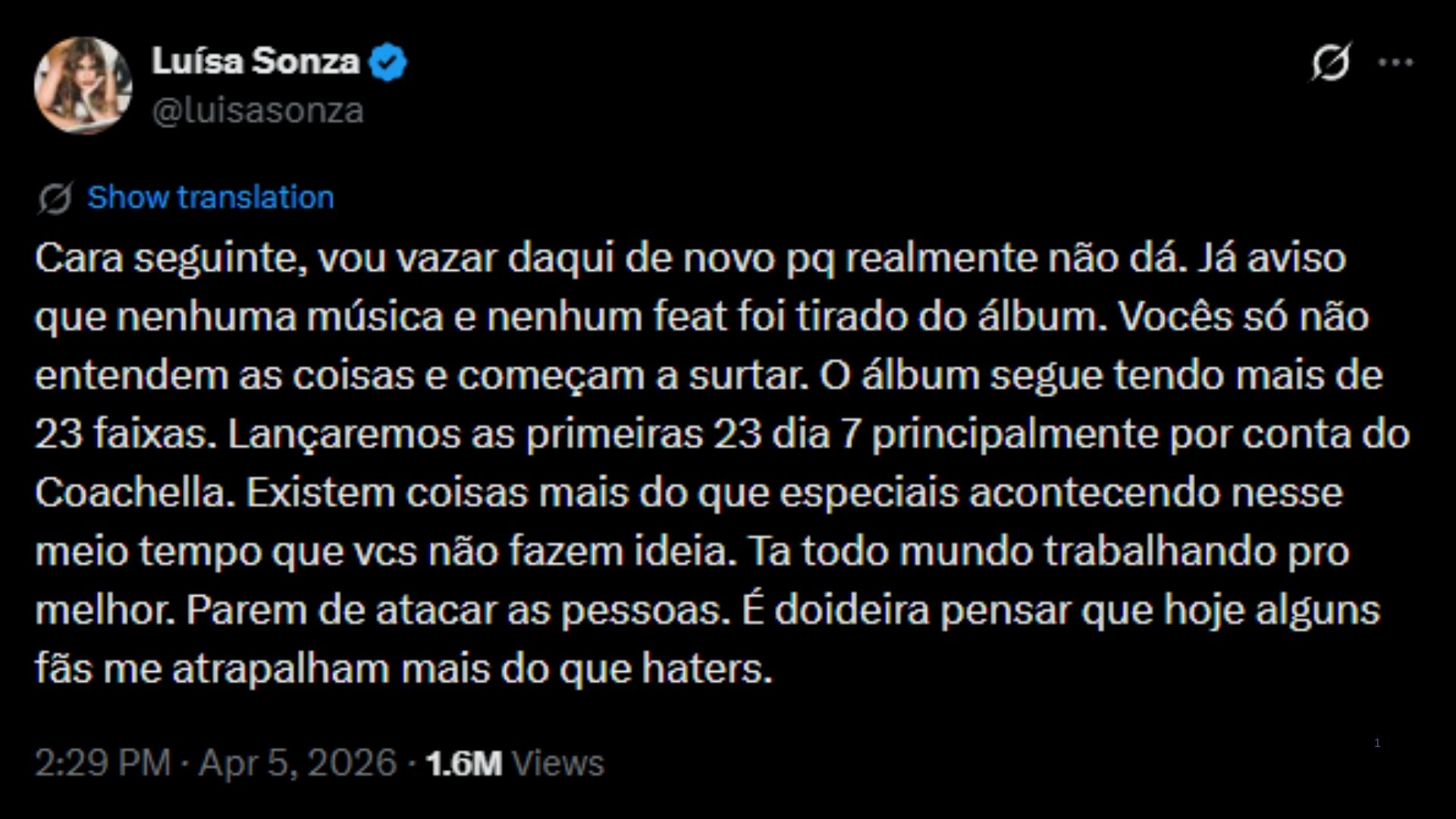Click the blue verified badge
Viewport: 1456px width, 819px height.
(x=388, y=62)
